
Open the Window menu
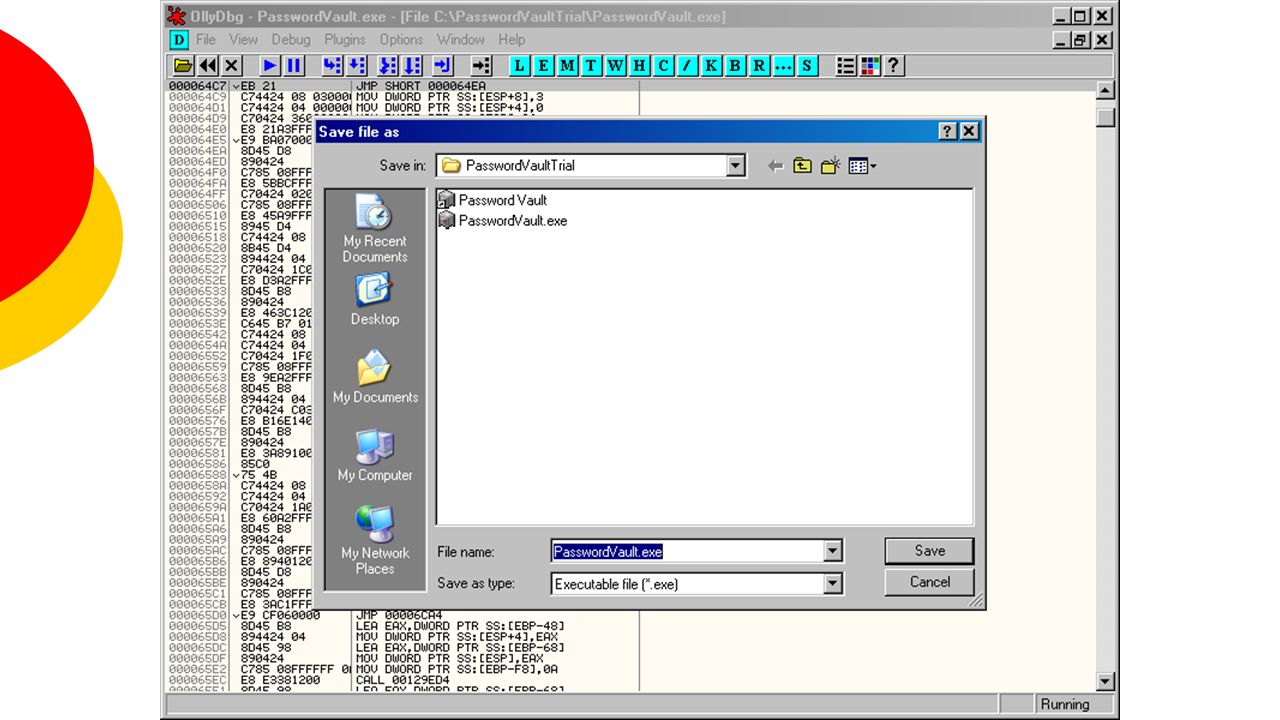461,40
